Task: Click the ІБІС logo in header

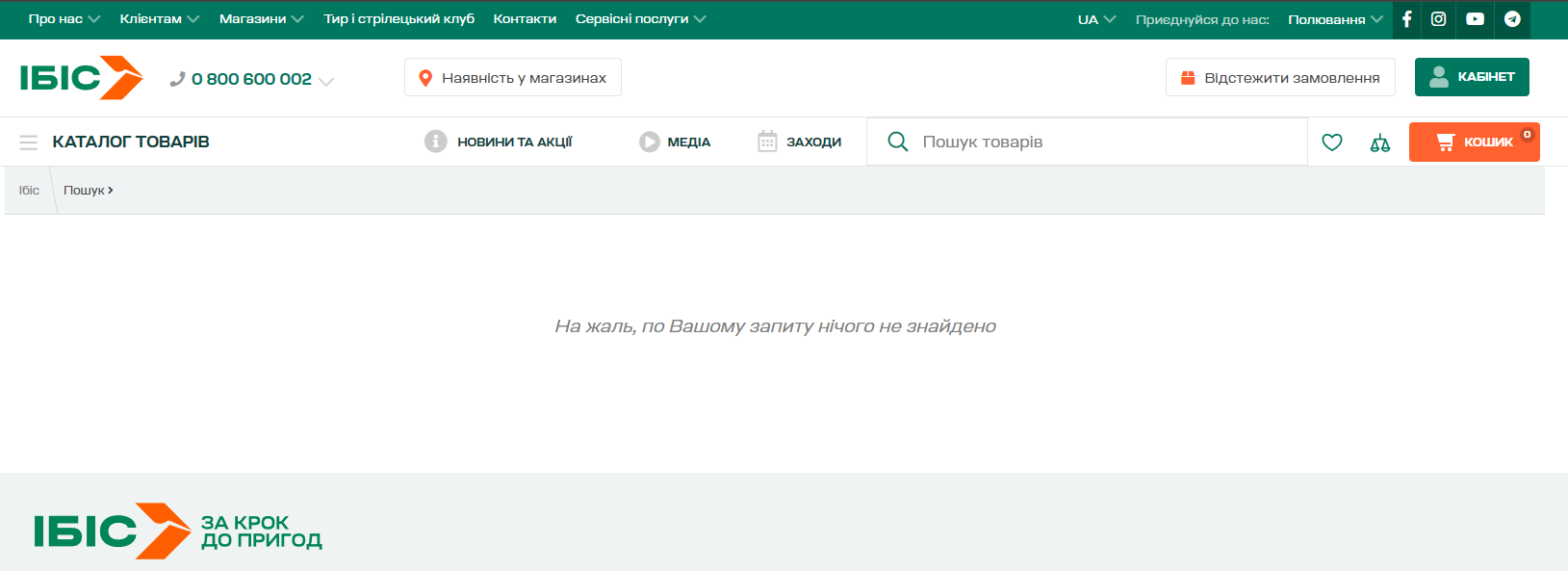Action: click(81, 78)
